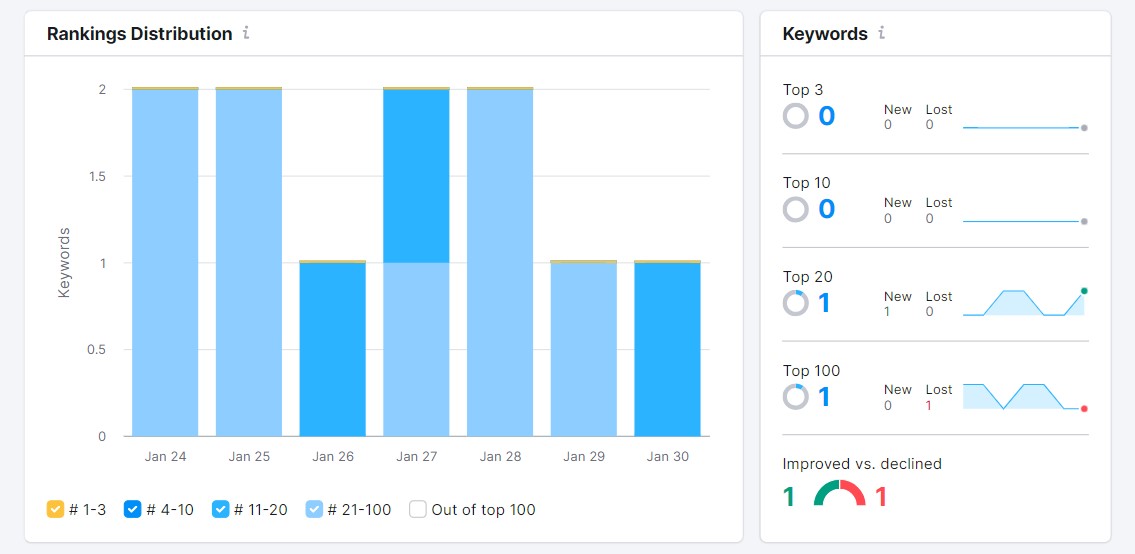The image size is (1135, 554).
Task: Uncheck the # 1-3 legend checkbox
Action: 55,509
